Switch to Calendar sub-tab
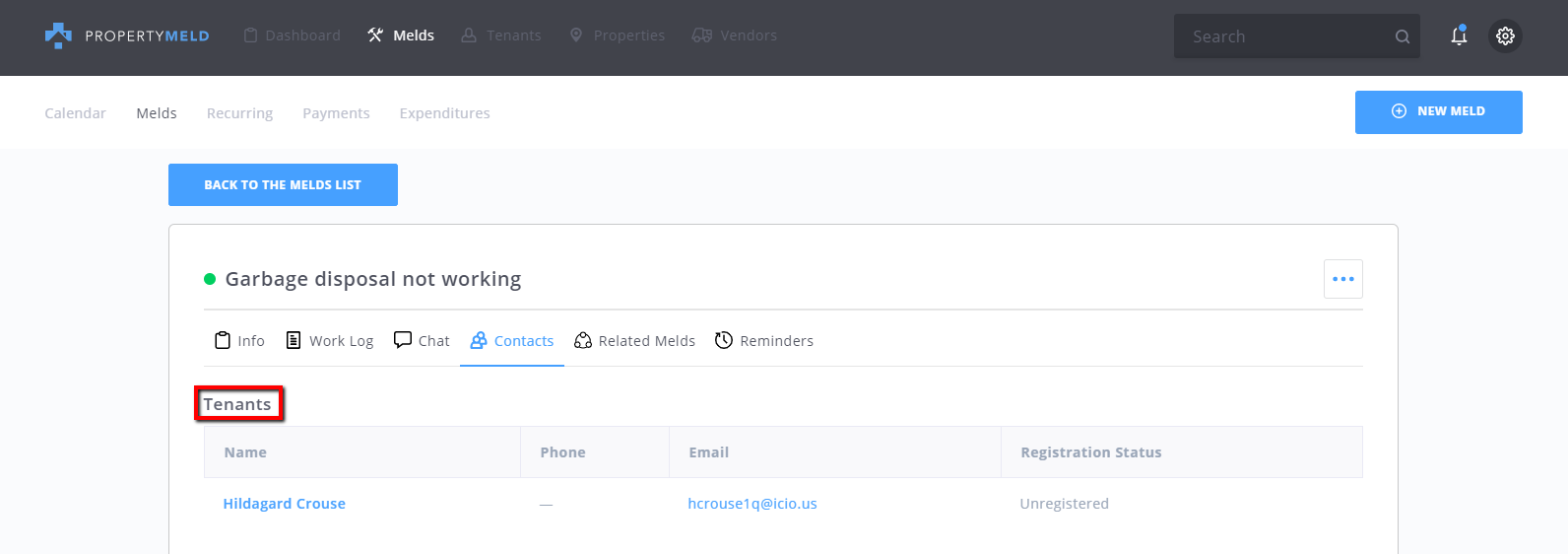This screenshot has width=1568, height=554. pos(75,113)
